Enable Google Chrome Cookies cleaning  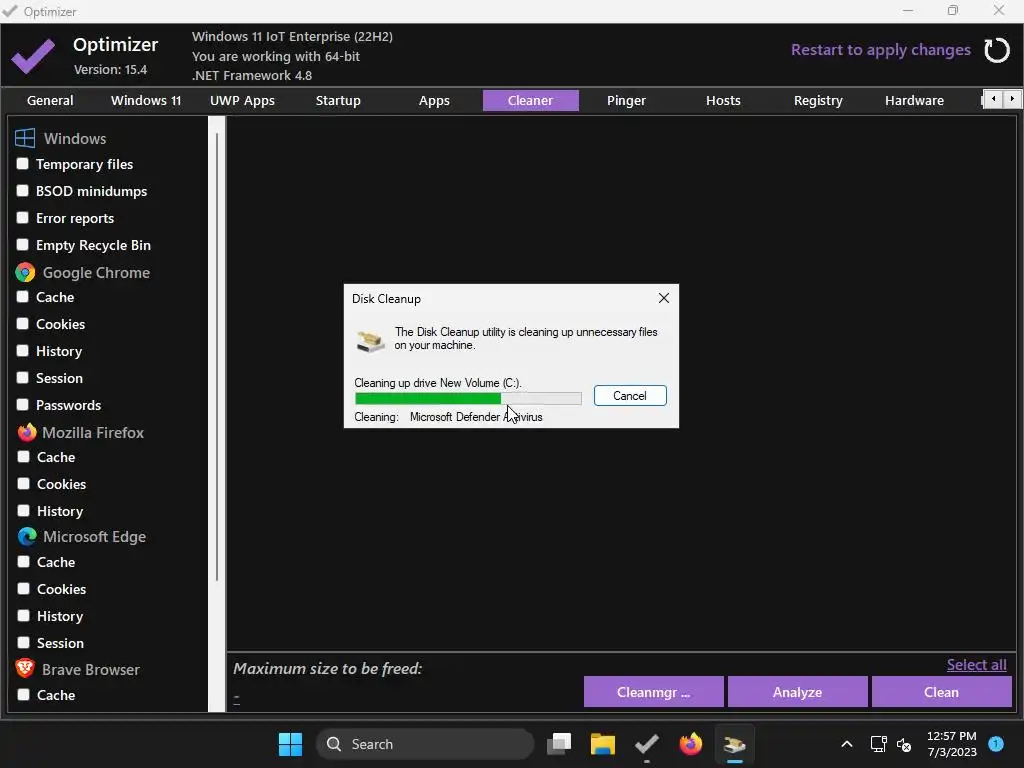[23, 323]
